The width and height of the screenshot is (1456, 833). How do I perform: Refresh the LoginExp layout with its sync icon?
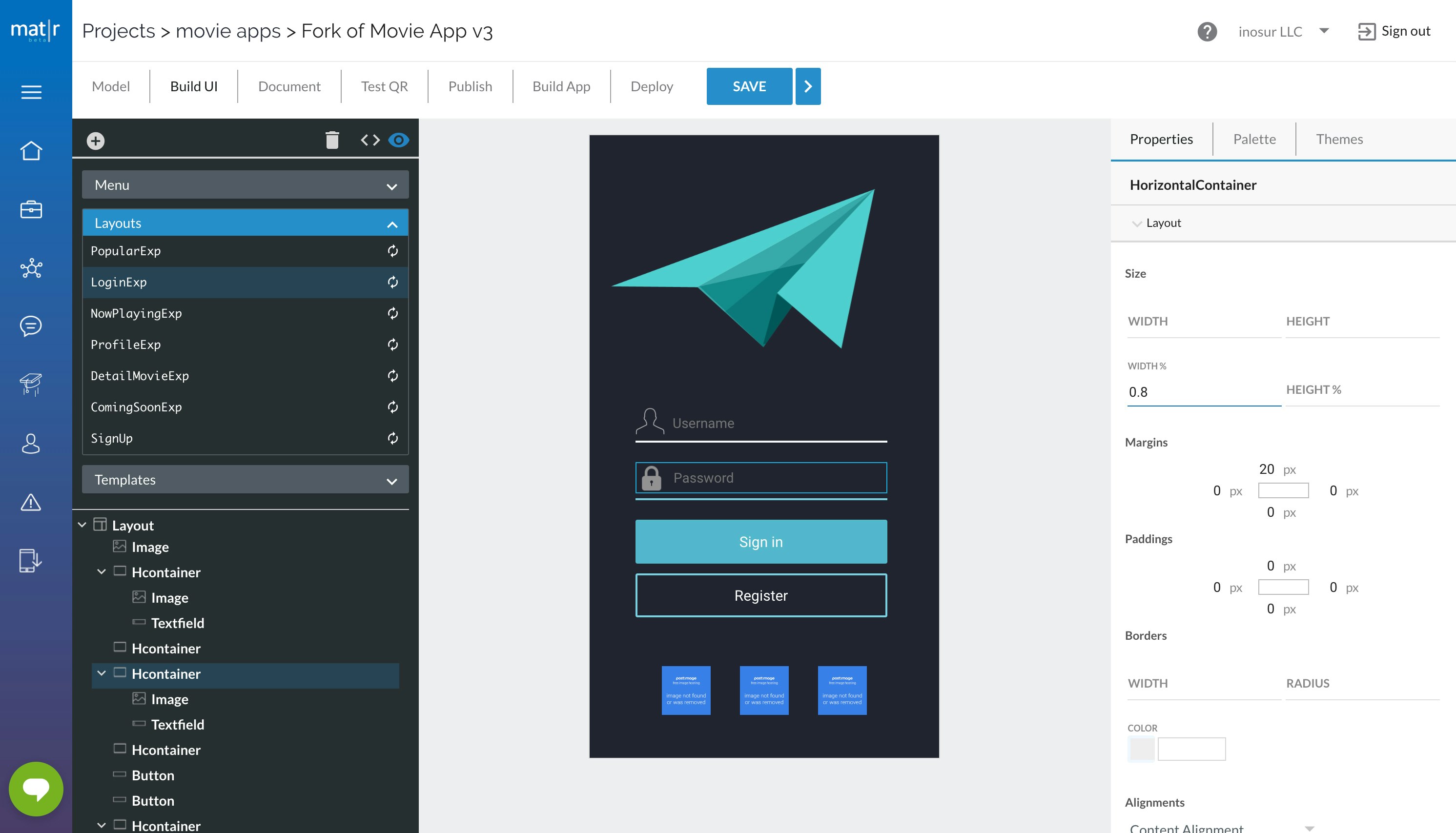[392, 282]
